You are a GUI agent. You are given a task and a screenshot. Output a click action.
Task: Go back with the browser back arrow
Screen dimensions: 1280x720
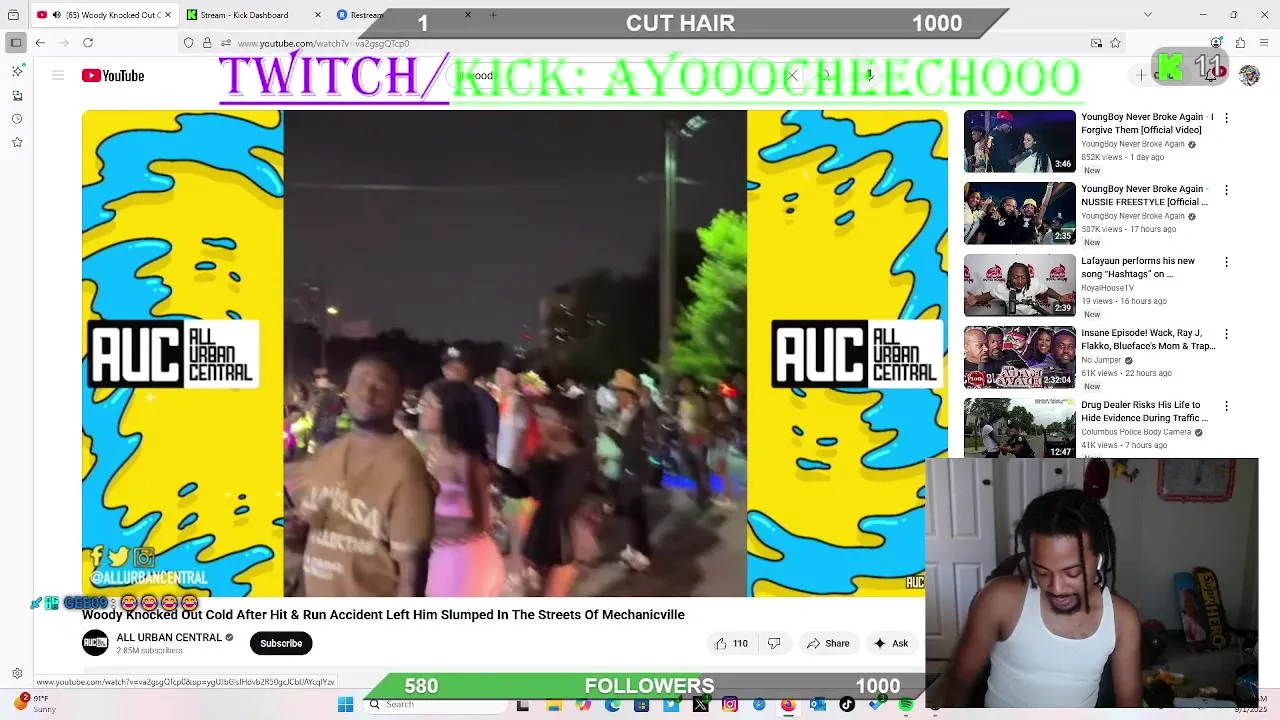point(40,43)
